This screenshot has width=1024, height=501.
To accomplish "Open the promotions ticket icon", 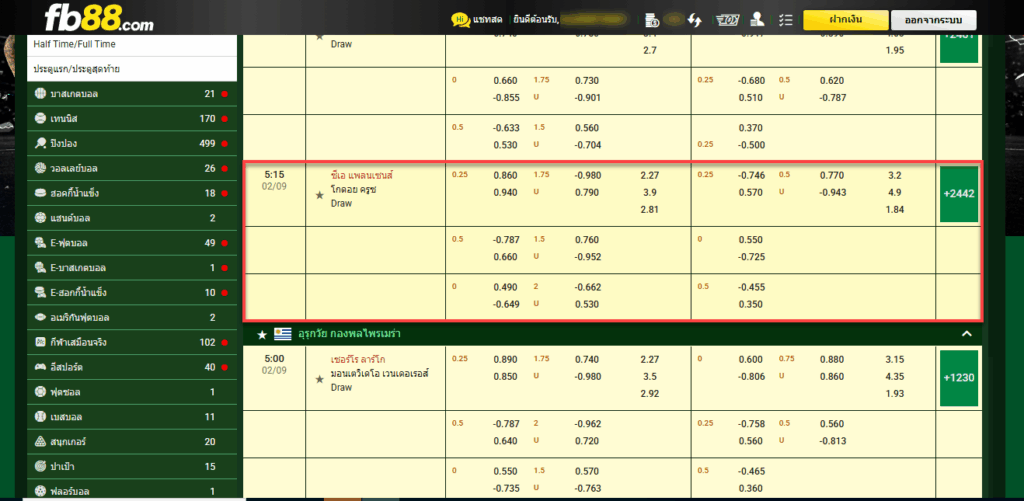I will pyautogui.click(x=728, y=20).
